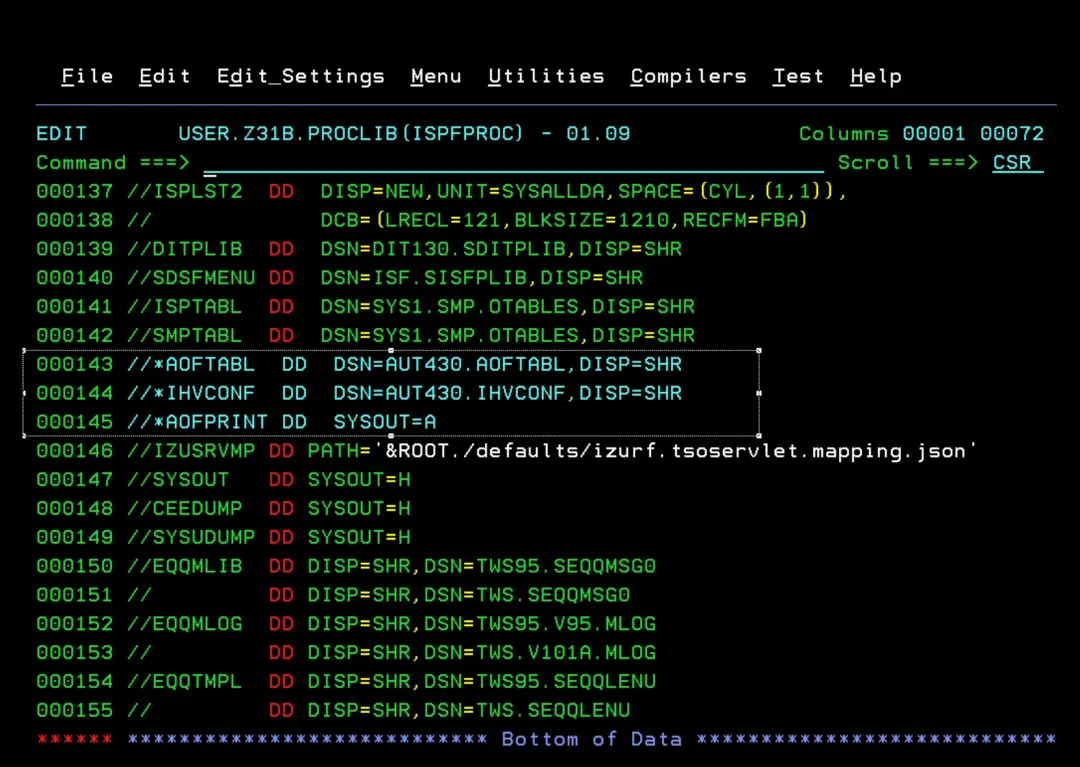Click the //SDSFMENU DD name

191,278
